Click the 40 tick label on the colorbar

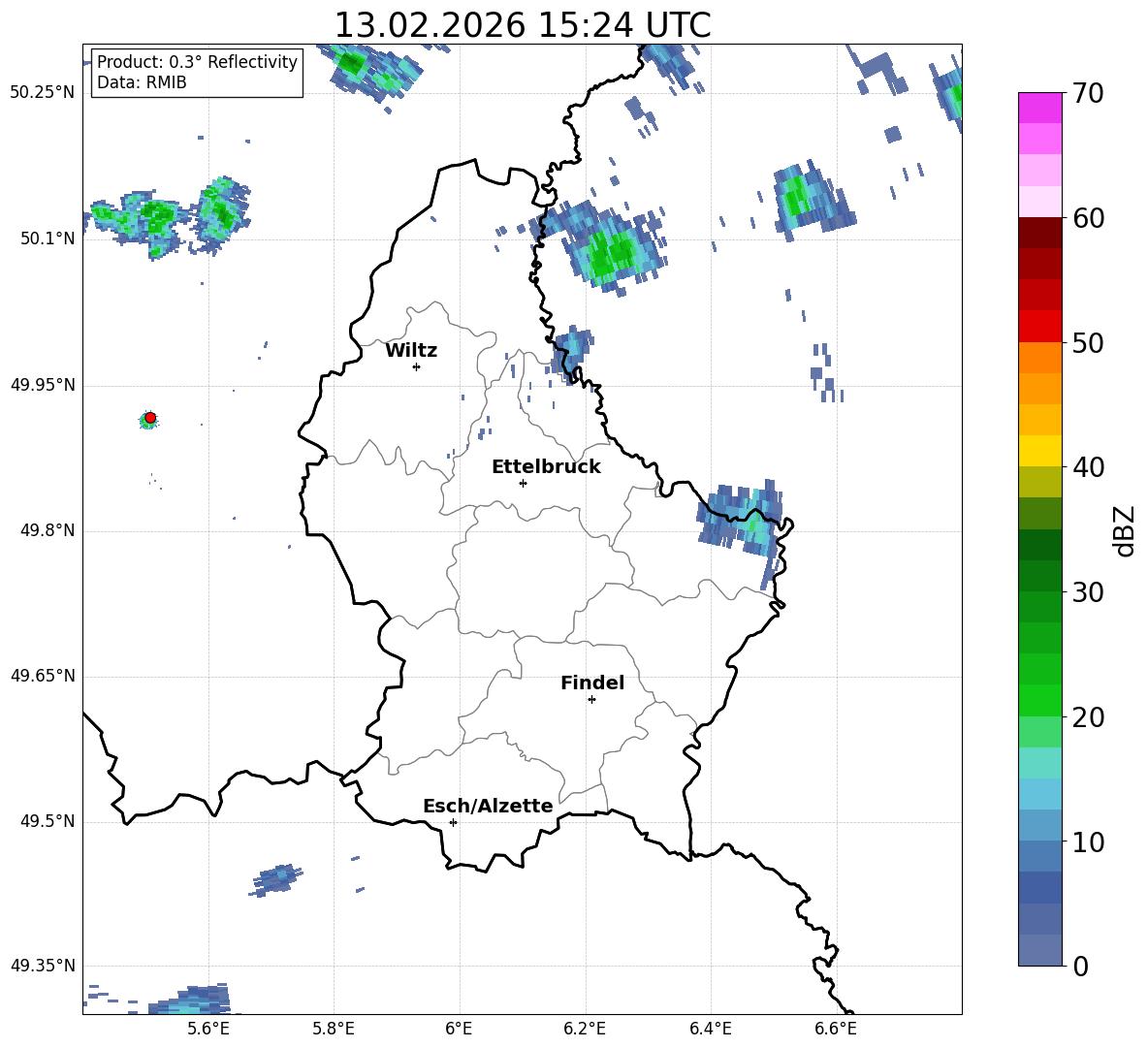click(1088, 467)
